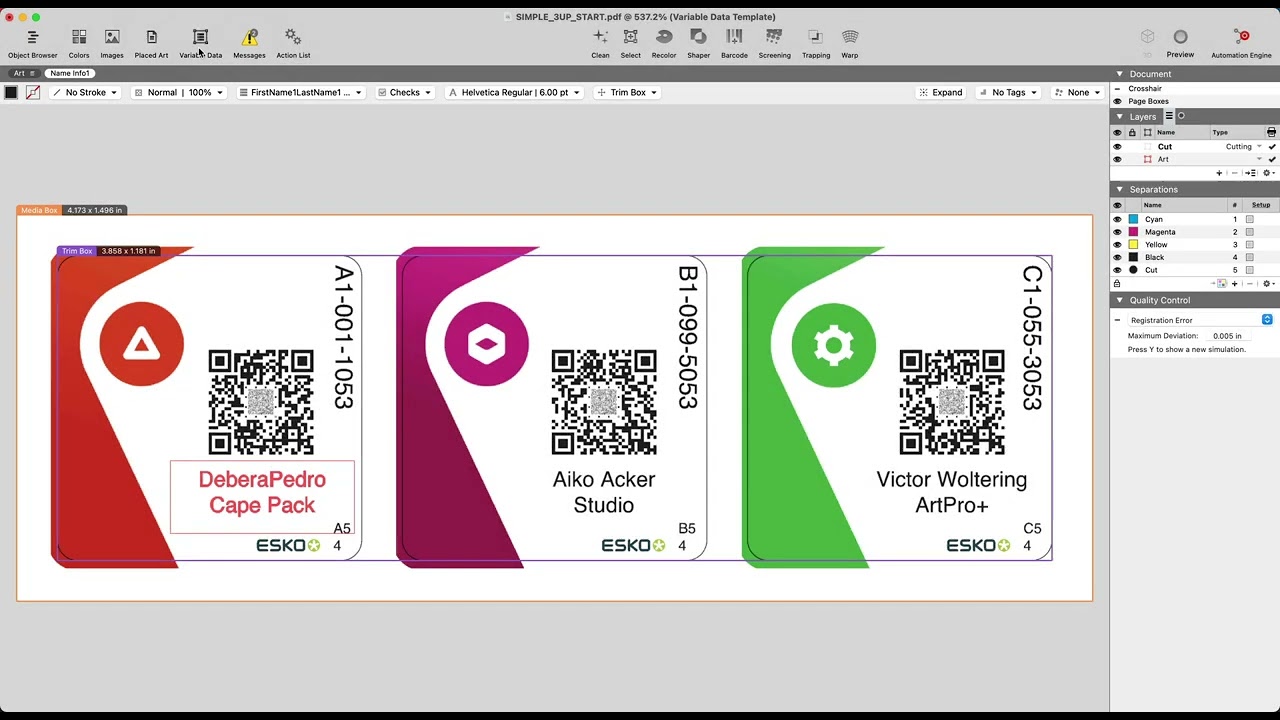Open the FirstName1LastName1 field dropdown
The image size is (1280, 720).
[x=300, y=92]
